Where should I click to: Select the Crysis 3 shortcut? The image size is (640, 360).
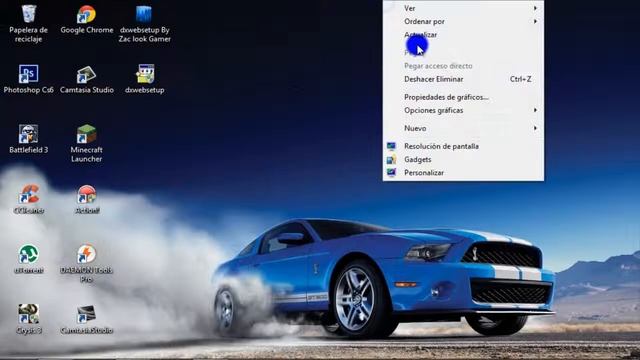click(29, 319)
